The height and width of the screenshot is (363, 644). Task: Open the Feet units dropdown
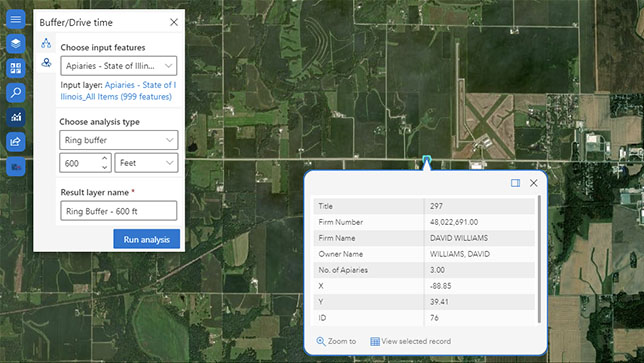tap(146, 163)
